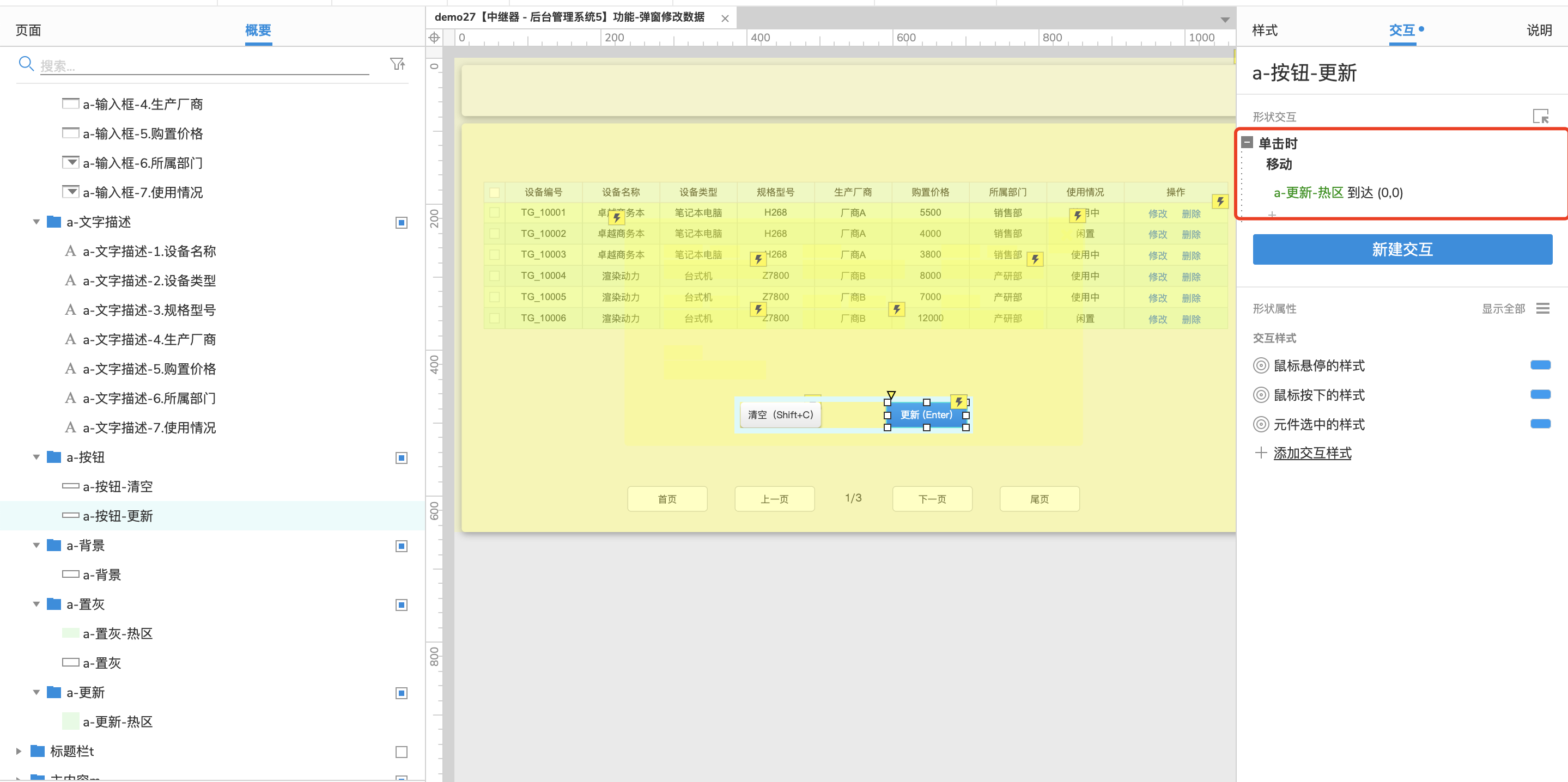The width and height of the screenshot is (1568, 782).
Task: Toggle the a-背景 folder visibility box
Action: [401, 547]
